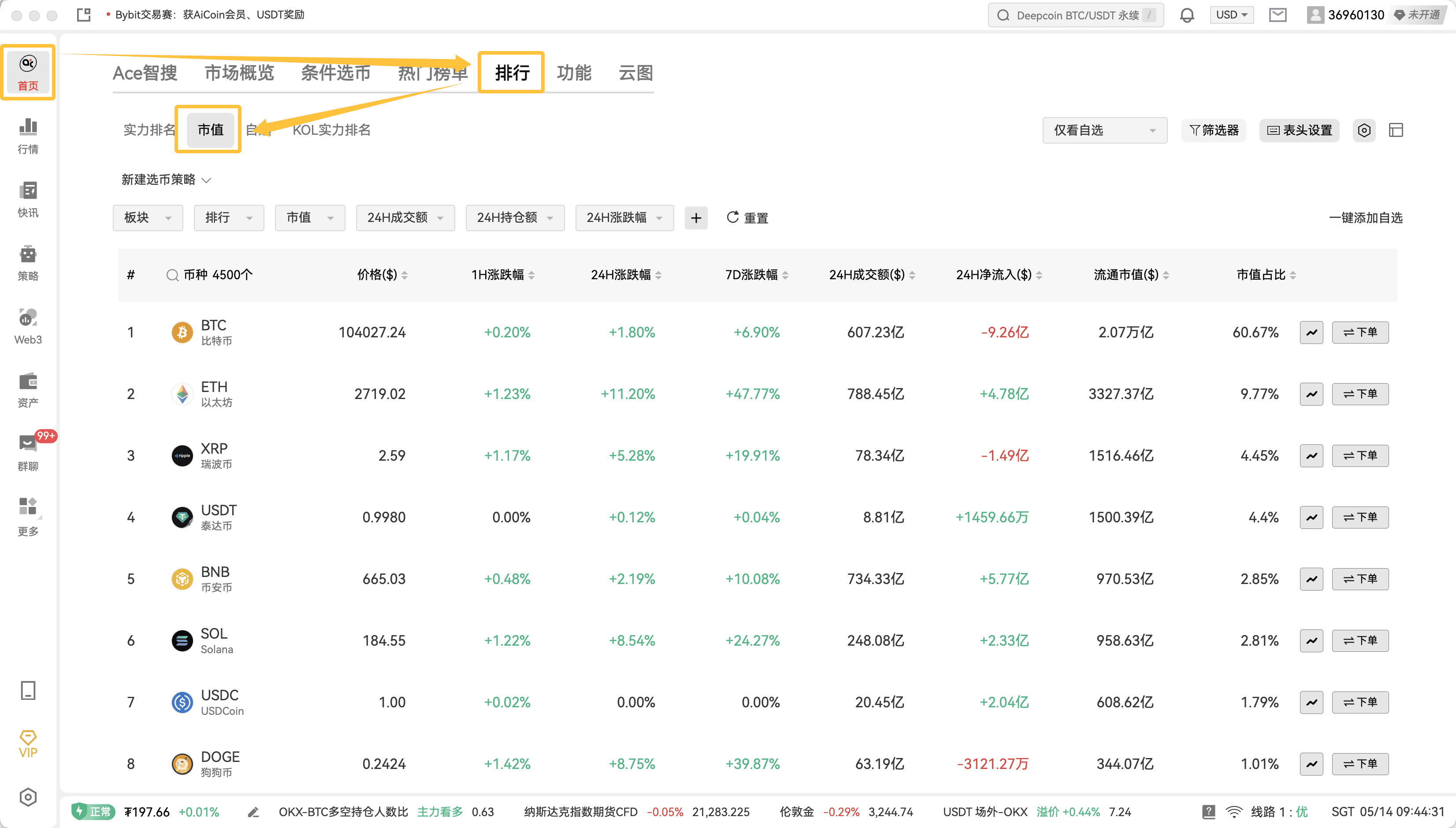
Task: Sort by 7D涨跌幅 column header
Action: tap(757, 275)
